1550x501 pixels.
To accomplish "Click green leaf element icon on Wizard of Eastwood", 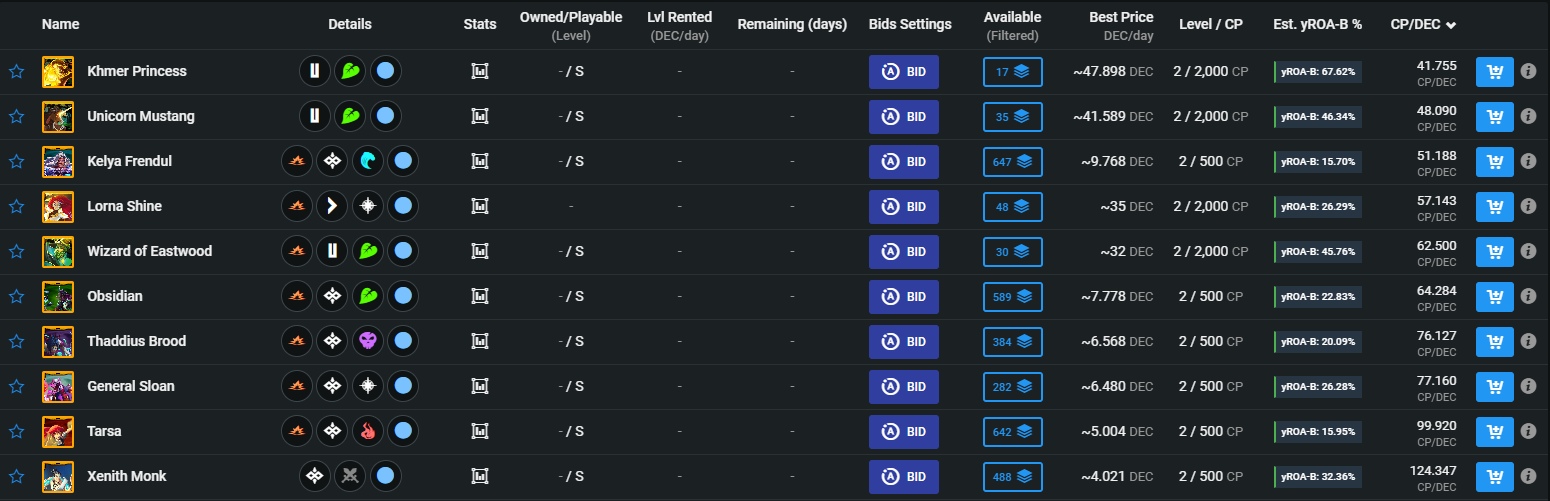I will coord(368,252).
